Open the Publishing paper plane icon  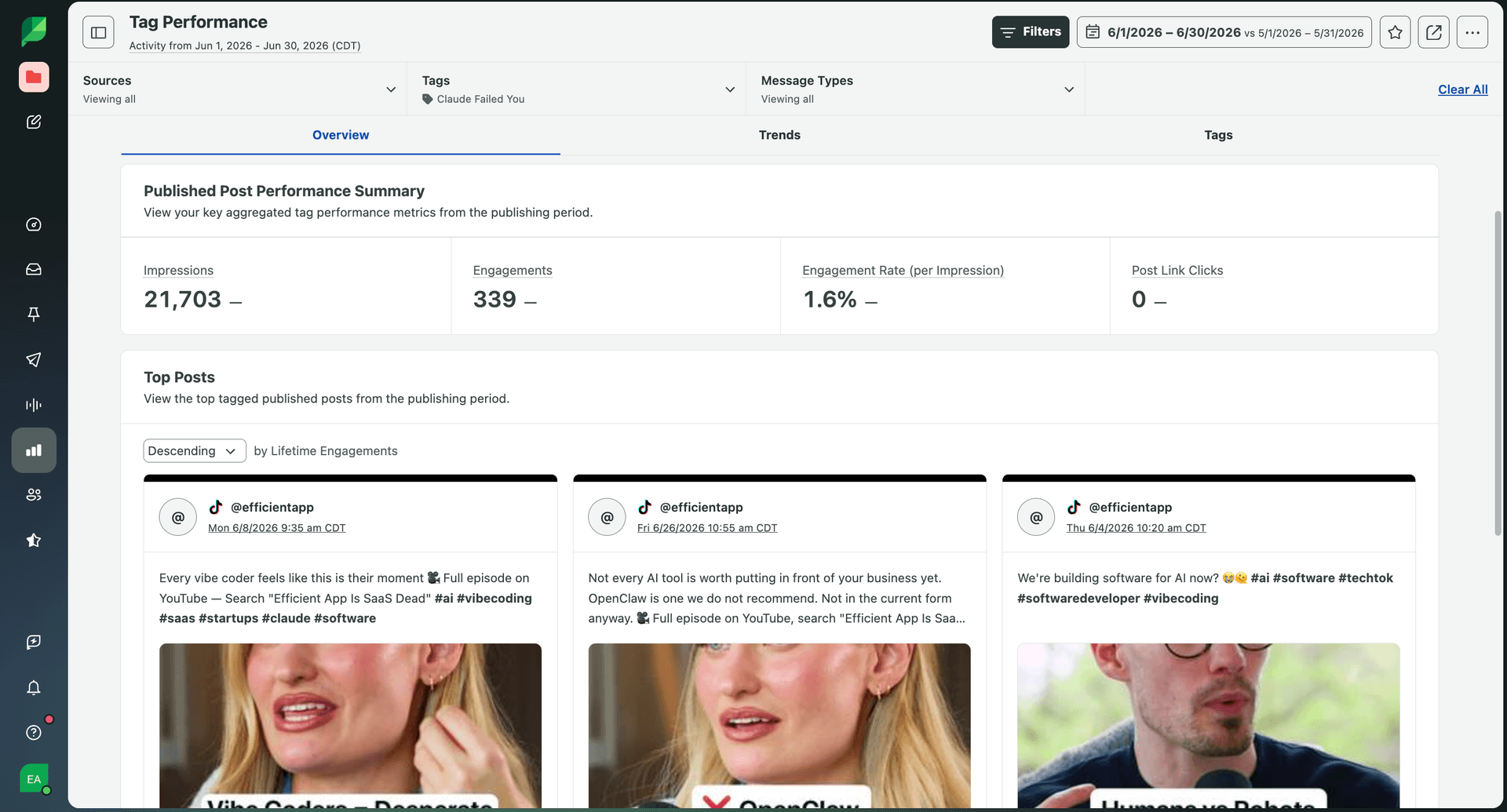pyautogui.click(x=34, y=359)
